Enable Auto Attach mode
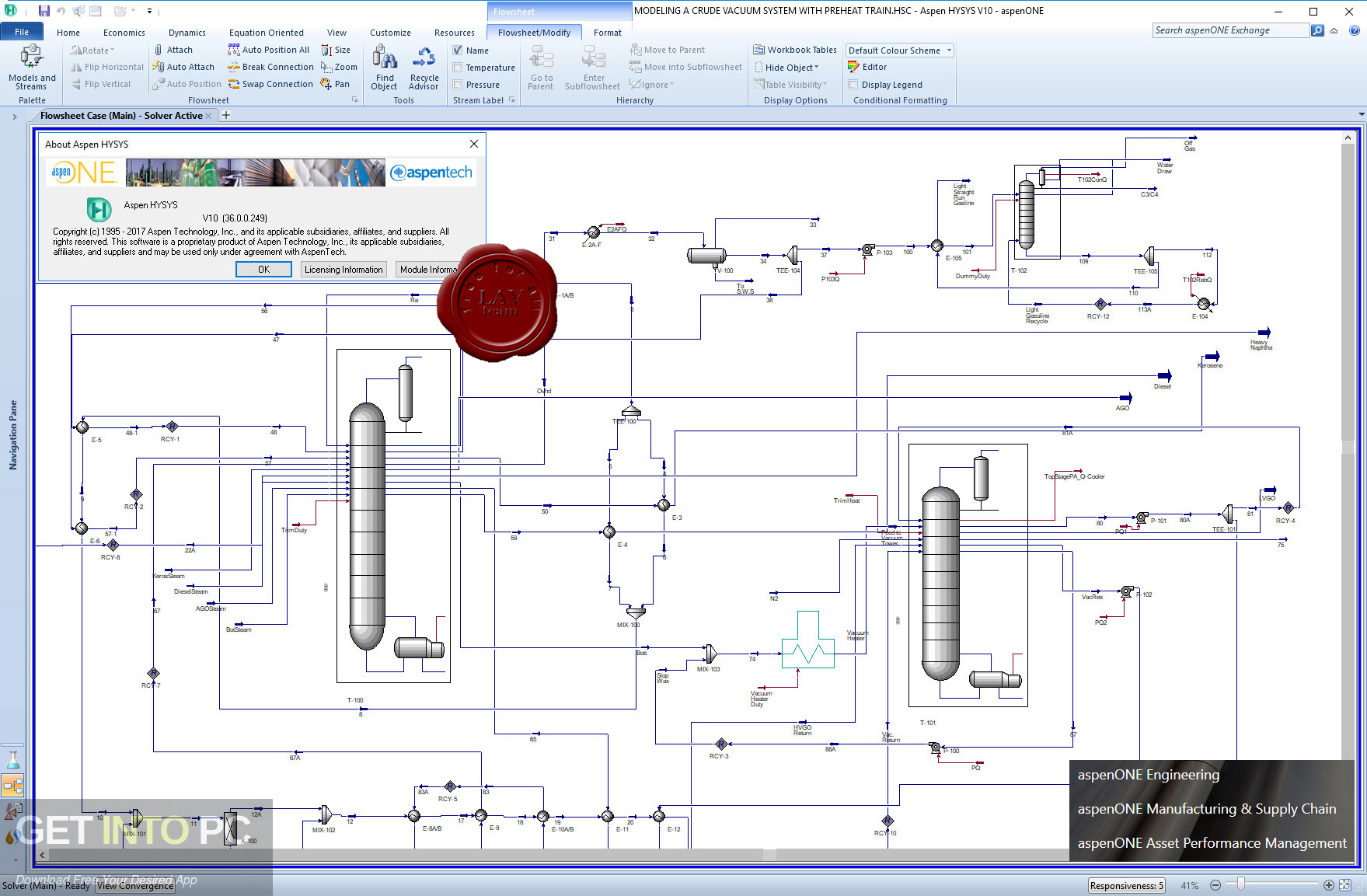The height and width of the screenshot is (896, 1367). point(183,67)
